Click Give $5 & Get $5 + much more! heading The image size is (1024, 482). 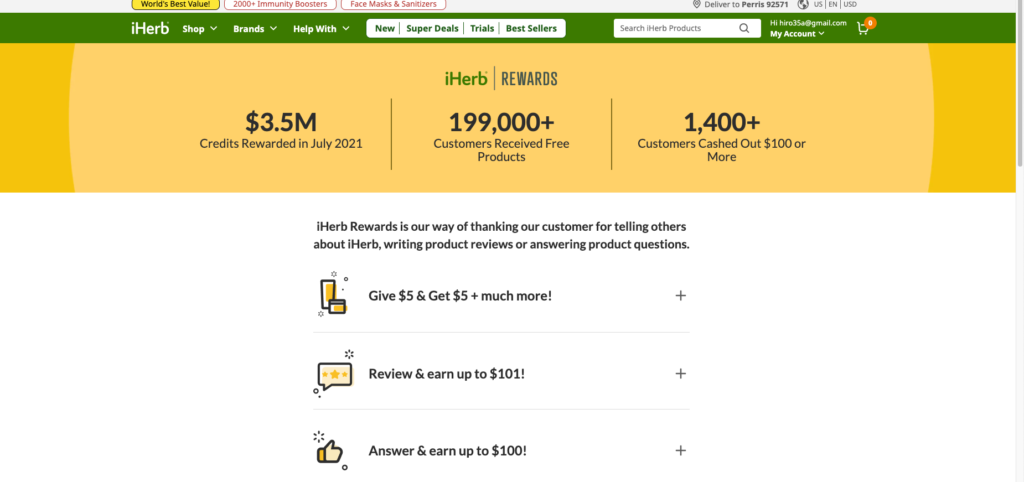pyautogui.click(x=460, y=295)
